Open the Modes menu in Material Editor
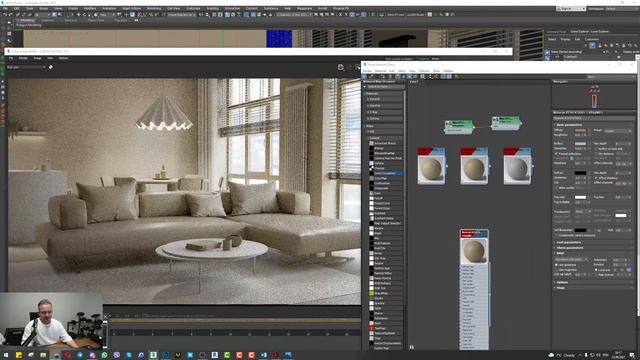Screen dimensions: 640x360 (x=367, y=71)
